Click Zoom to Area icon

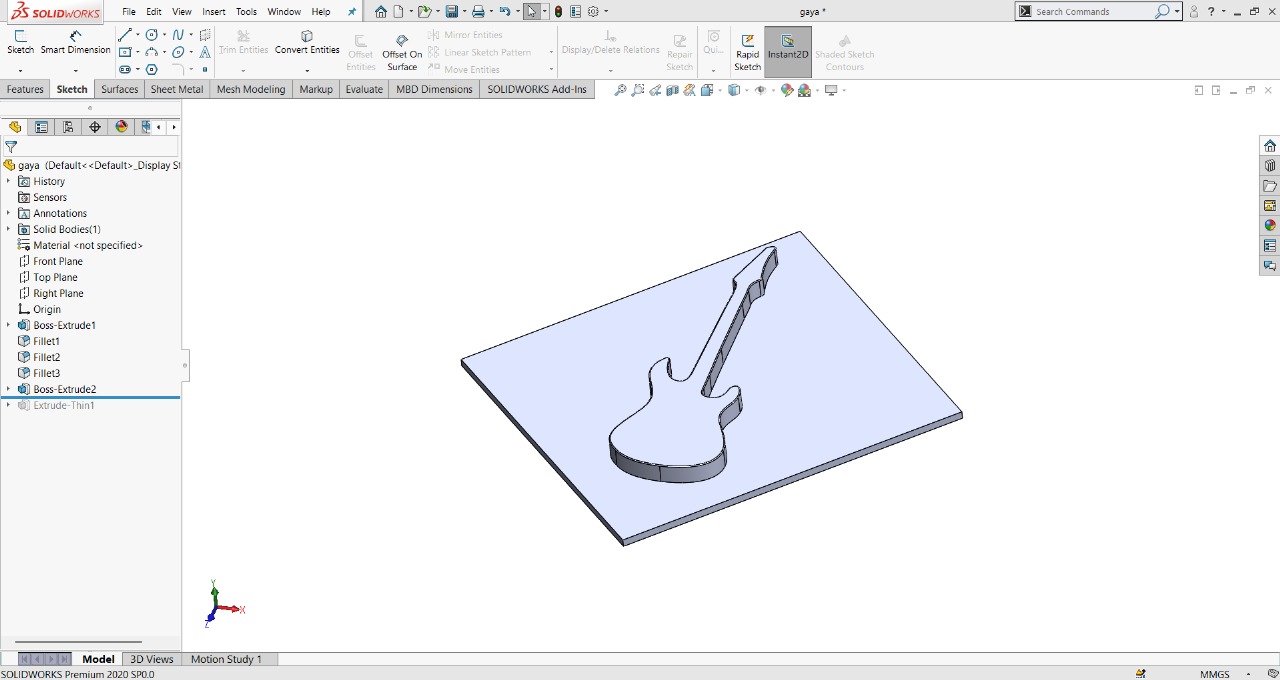pos(638,90)
